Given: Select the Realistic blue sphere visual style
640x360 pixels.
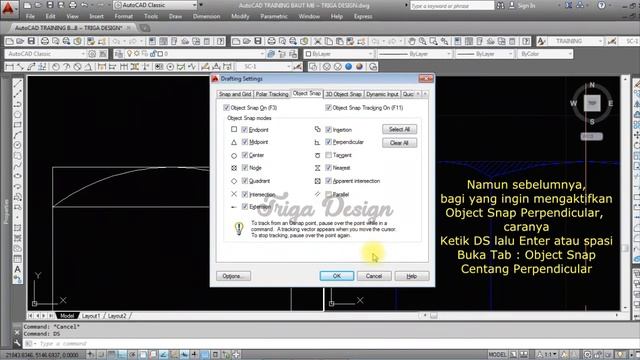Looking at the screenshot, I should click(349, 67).
